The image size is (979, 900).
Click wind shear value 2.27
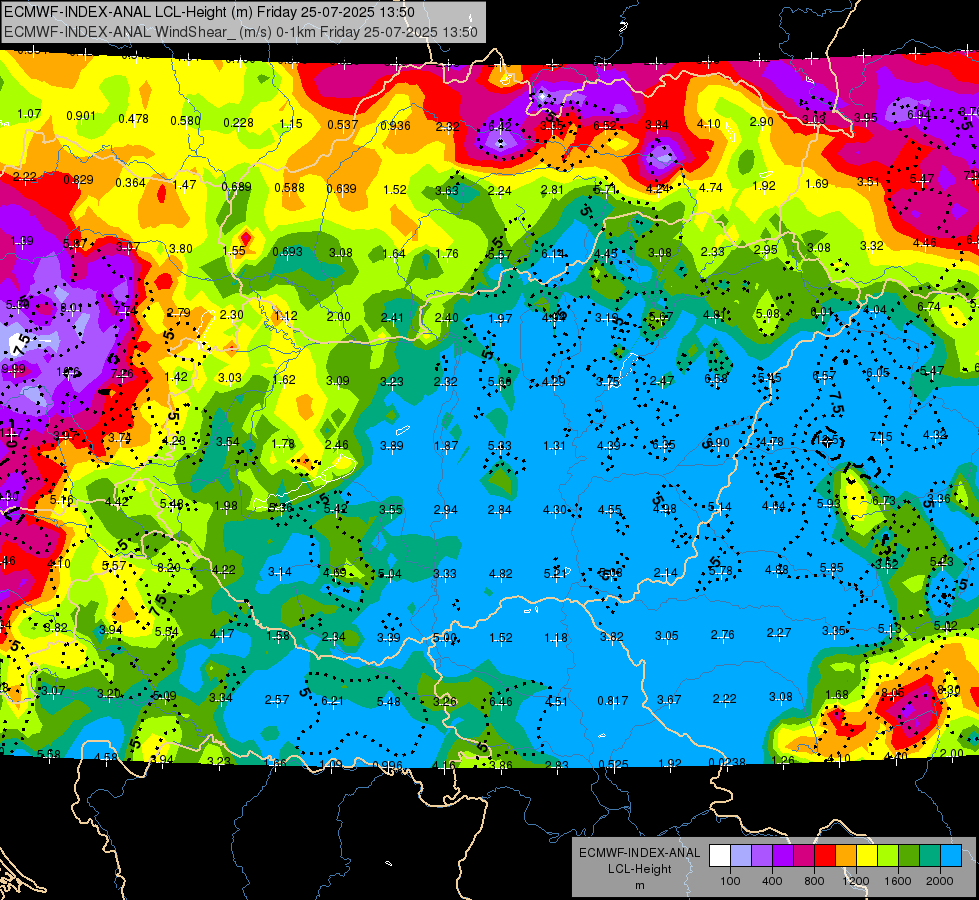pyautogui.click(x=779, y=633)
